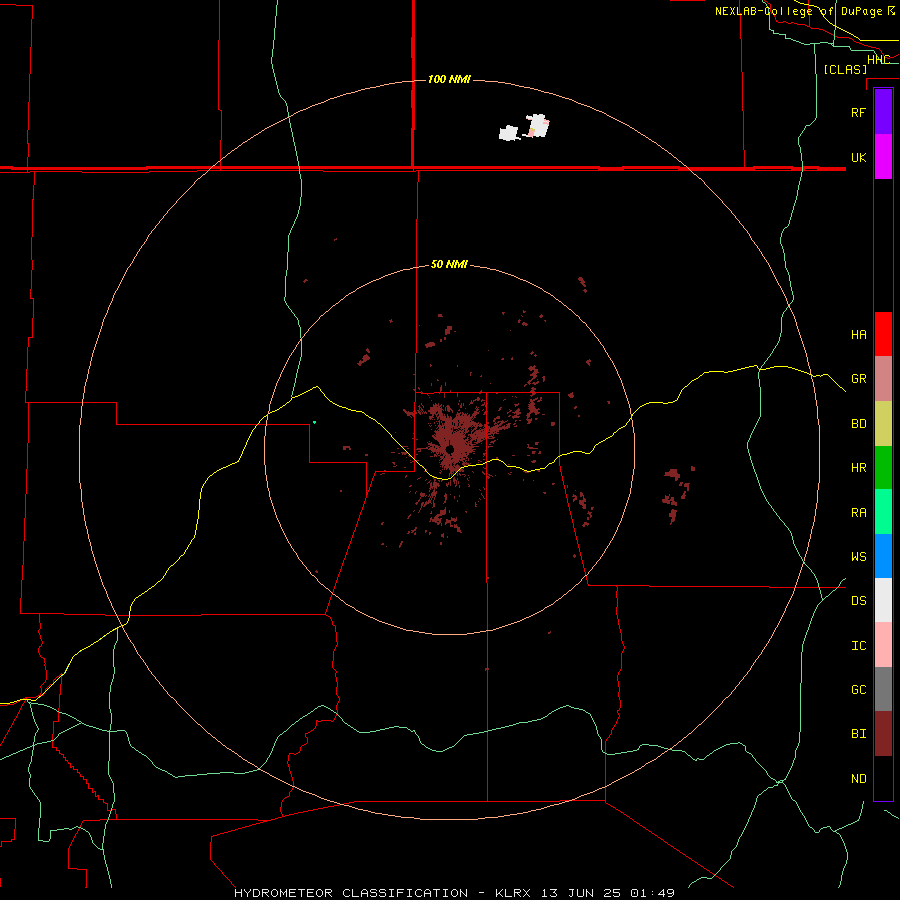Click the RF purple legend swatch
Viewport: 900px width, 900px height.
click(x=883, y=112)
